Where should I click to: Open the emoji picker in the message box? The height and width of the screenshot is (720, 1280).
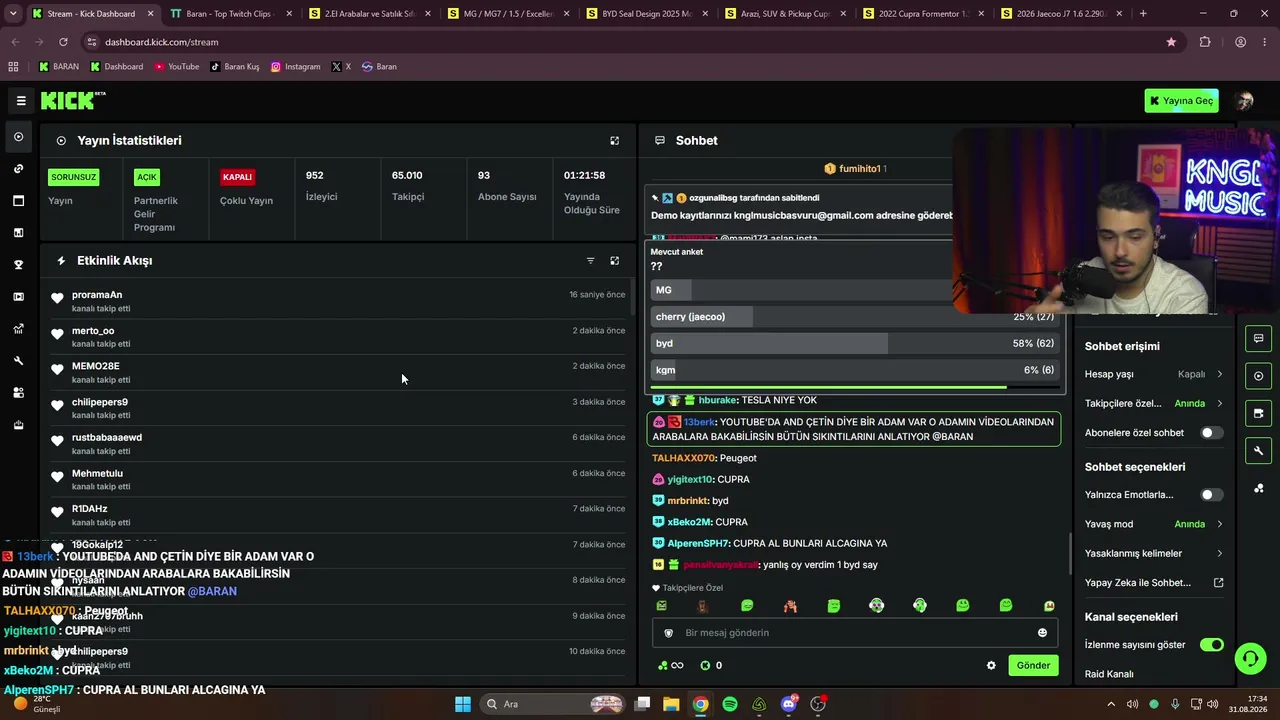point(1042,633)
